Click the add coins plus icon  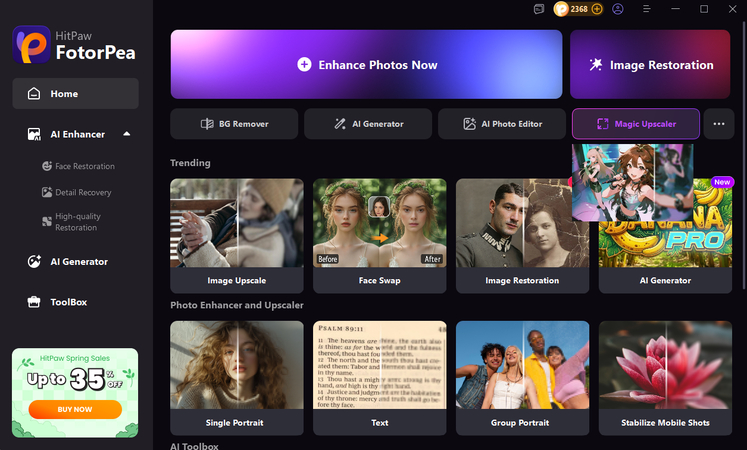[x=597, y=9]
